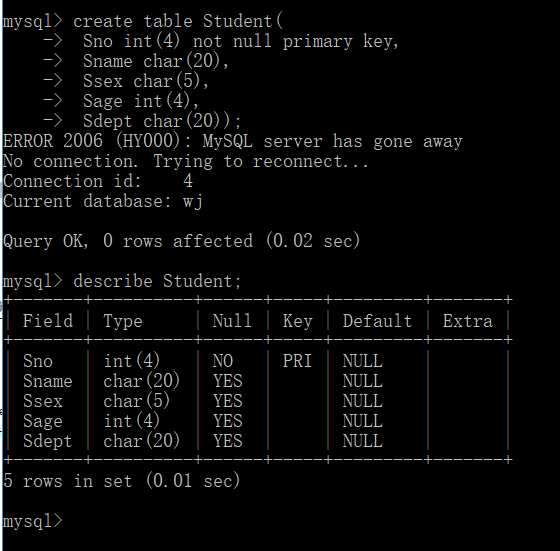Viewport: 560px width, 551px height.
Task: Click the 'describe Student;' command text
Action: point(157,281)
